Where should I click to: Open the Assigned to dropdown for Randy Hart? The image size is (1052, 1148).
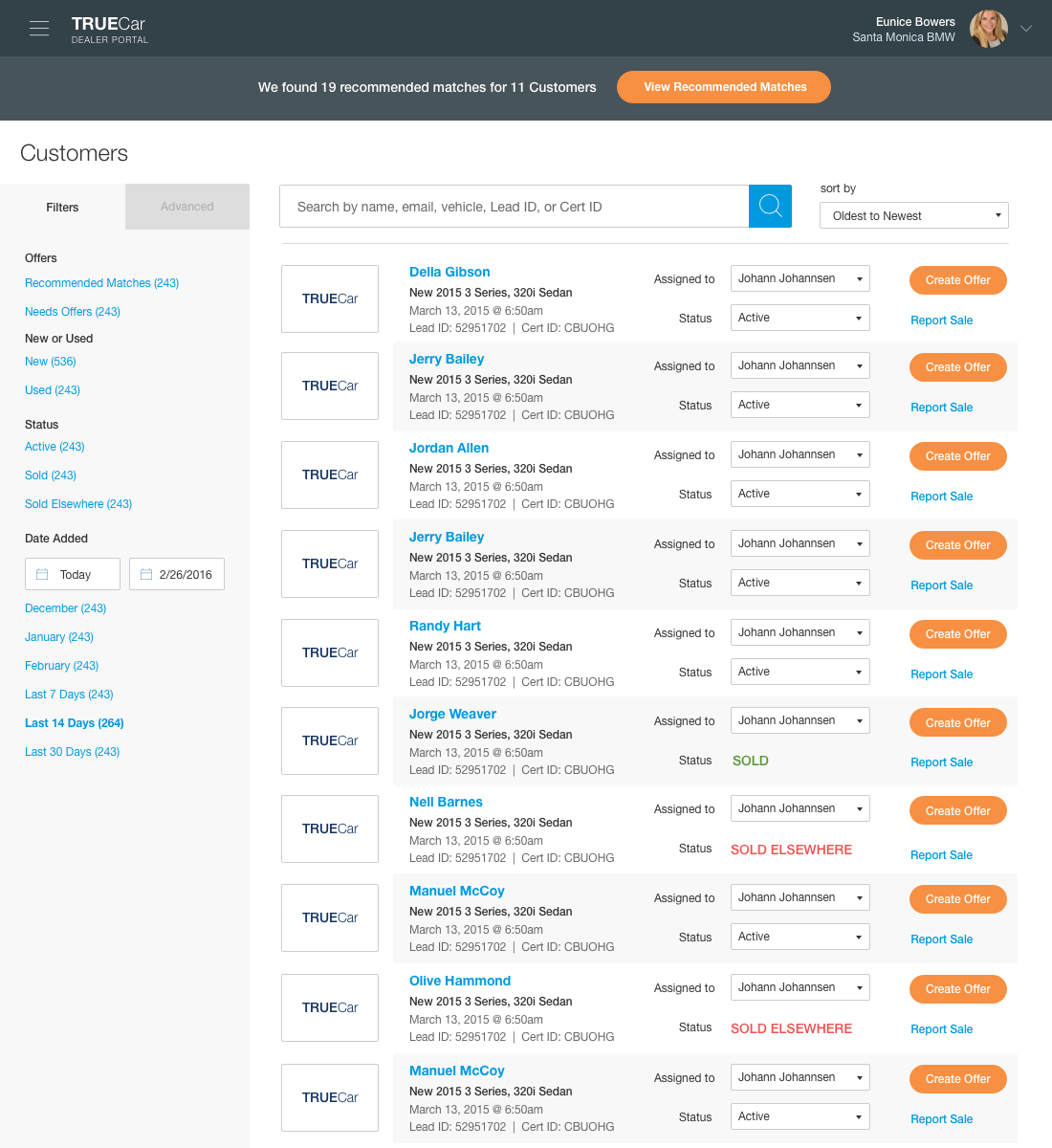pyautogui.click(x=800, y=632)
